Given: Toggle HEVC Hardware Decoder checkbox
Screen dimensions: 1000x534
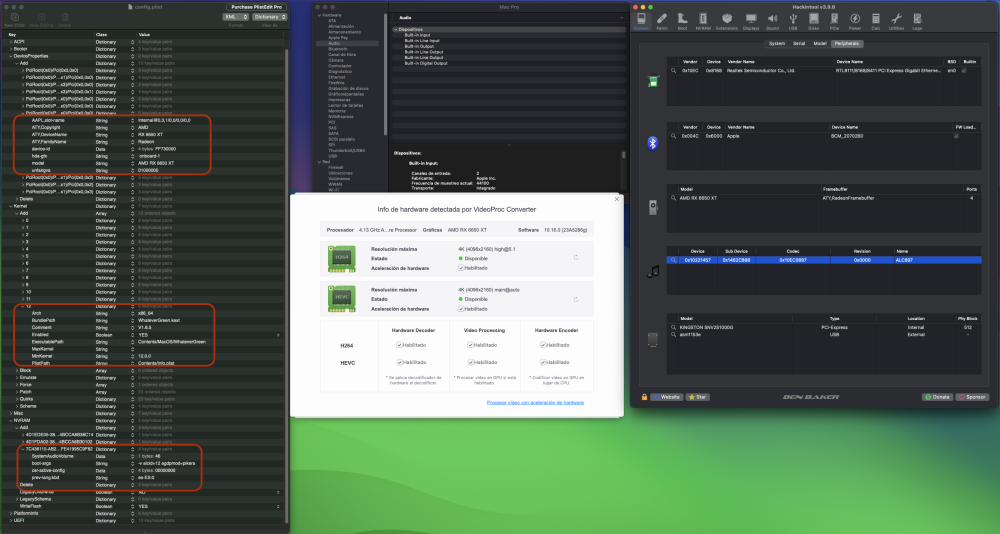Looking at the screenshot, I should pyautogui.click(x=399, y=362).
